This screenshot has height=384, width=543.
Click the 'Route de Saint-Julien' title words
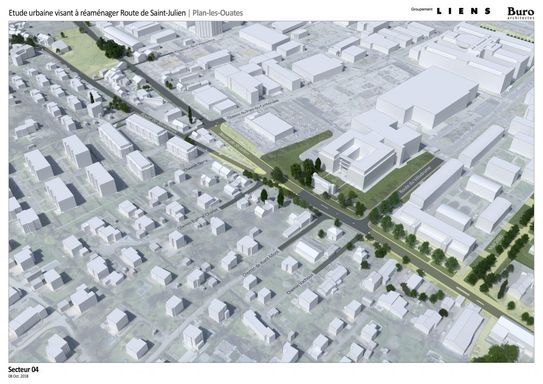point(153,13)
